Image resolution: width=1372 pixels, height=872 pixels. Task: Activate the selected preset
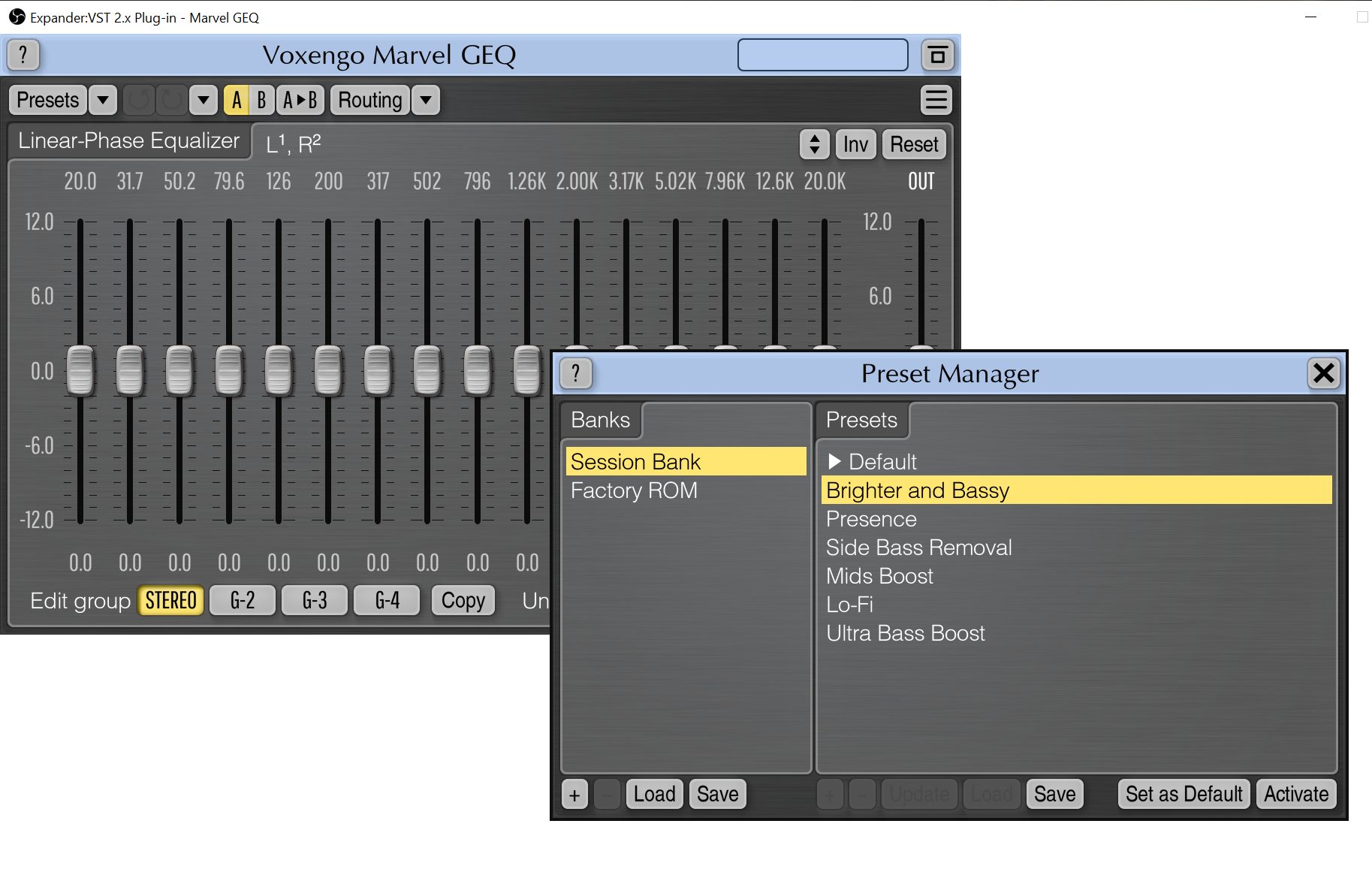pyautogui.click(x=1296, y=795)
